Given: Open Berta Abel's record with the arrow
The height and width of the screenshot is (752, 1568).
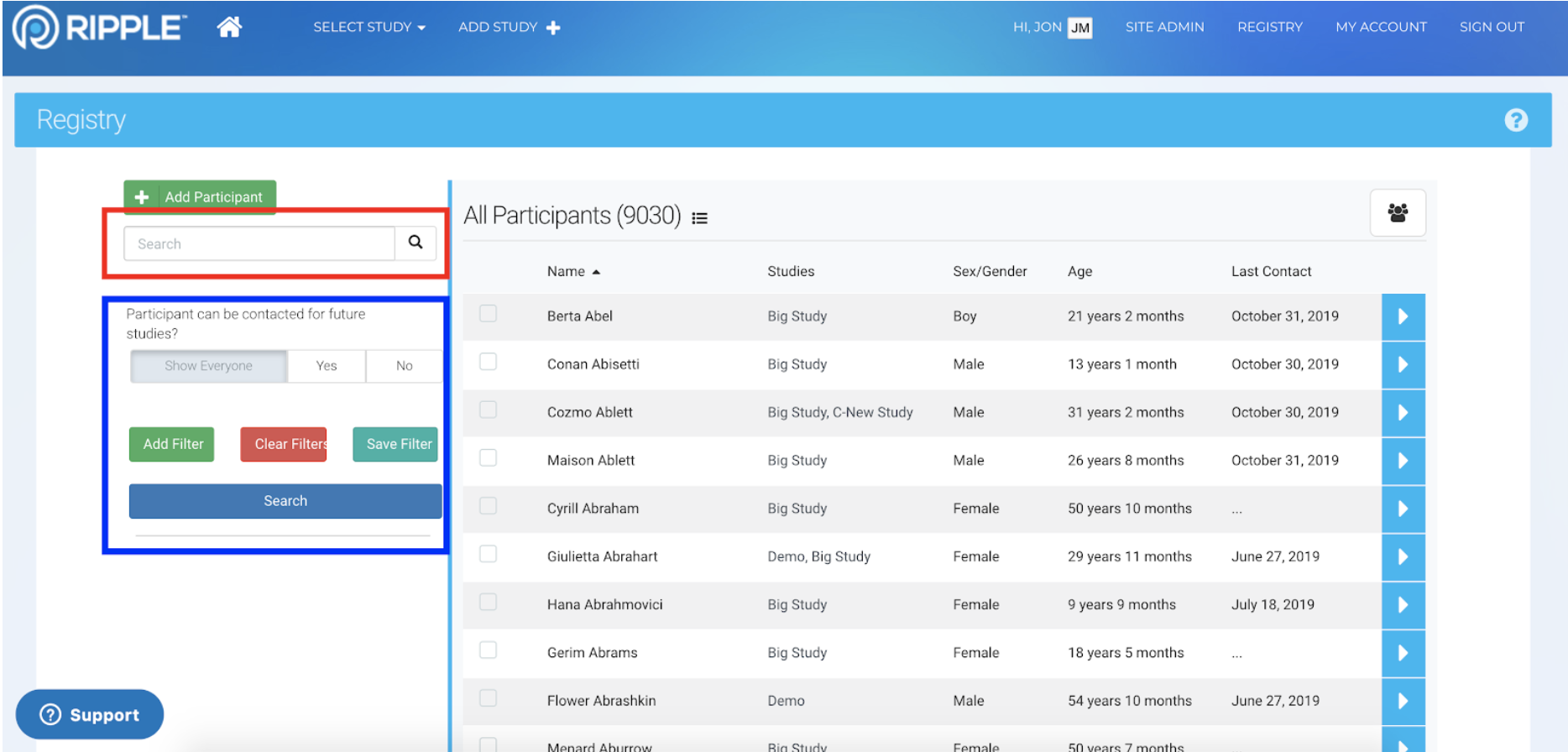Looking at the screenshot, I should tap(1403, 316).
